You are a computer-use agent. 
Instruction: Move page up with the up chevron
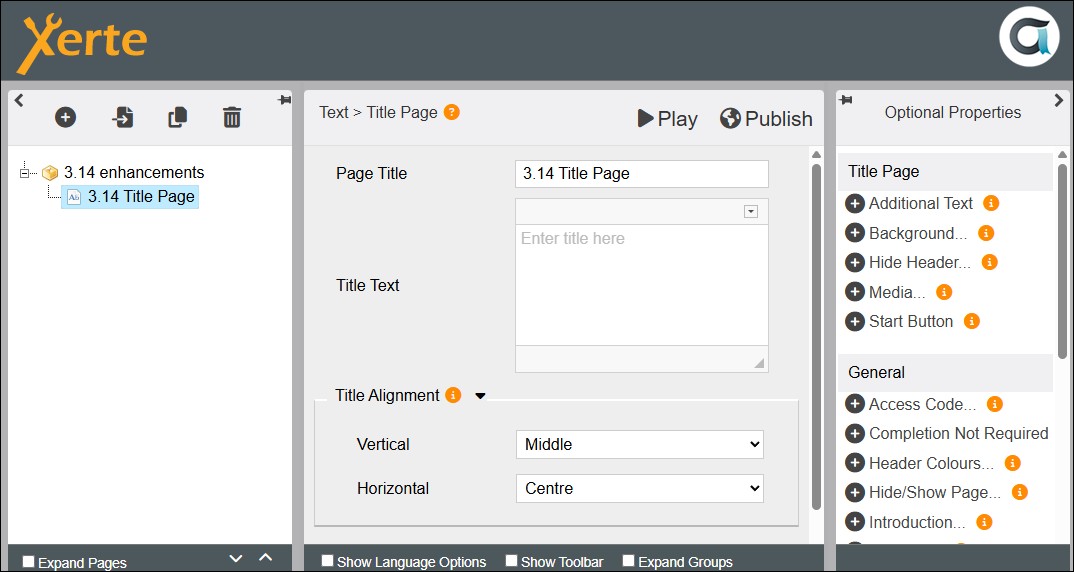(x=266, y=558)
